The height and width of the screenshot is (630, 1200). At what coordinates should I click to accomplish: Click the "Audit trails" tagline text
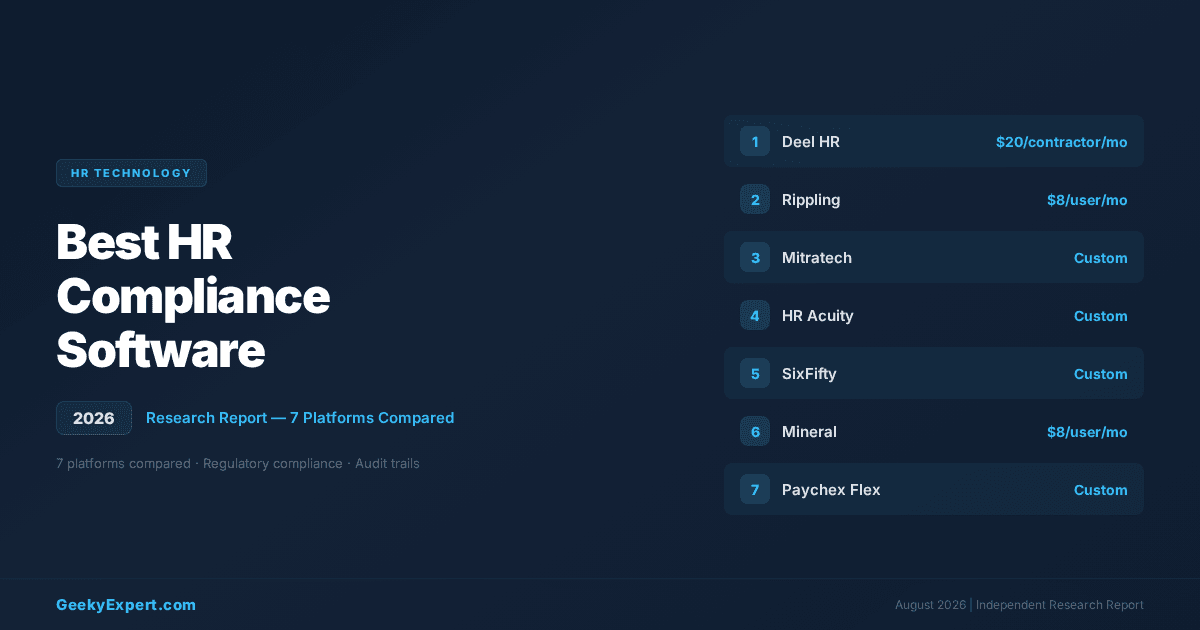(x=387, y=464)
